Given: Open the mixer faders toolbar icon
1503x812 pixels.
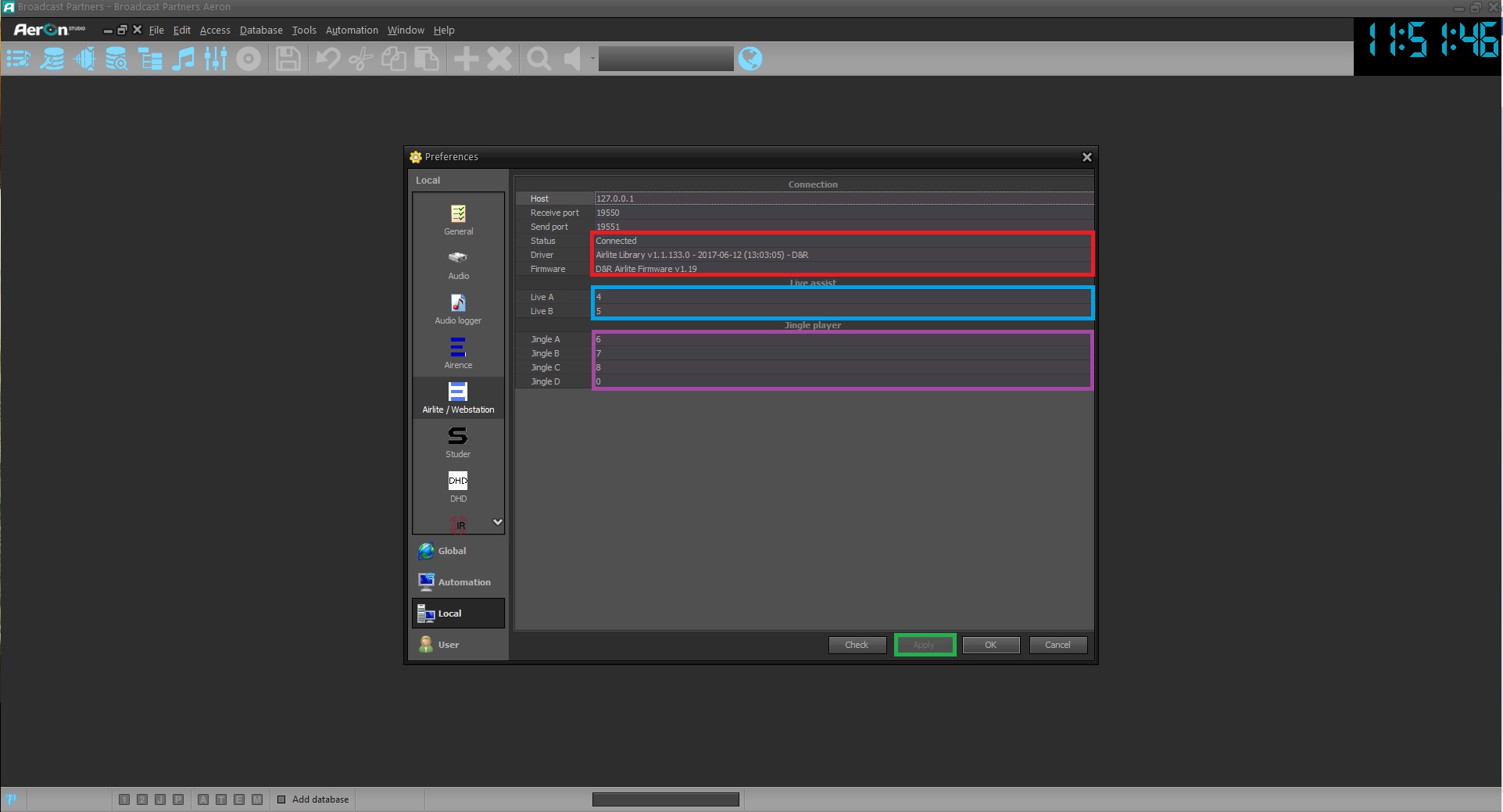Looking at the screenshot, I should pos(216,59).
